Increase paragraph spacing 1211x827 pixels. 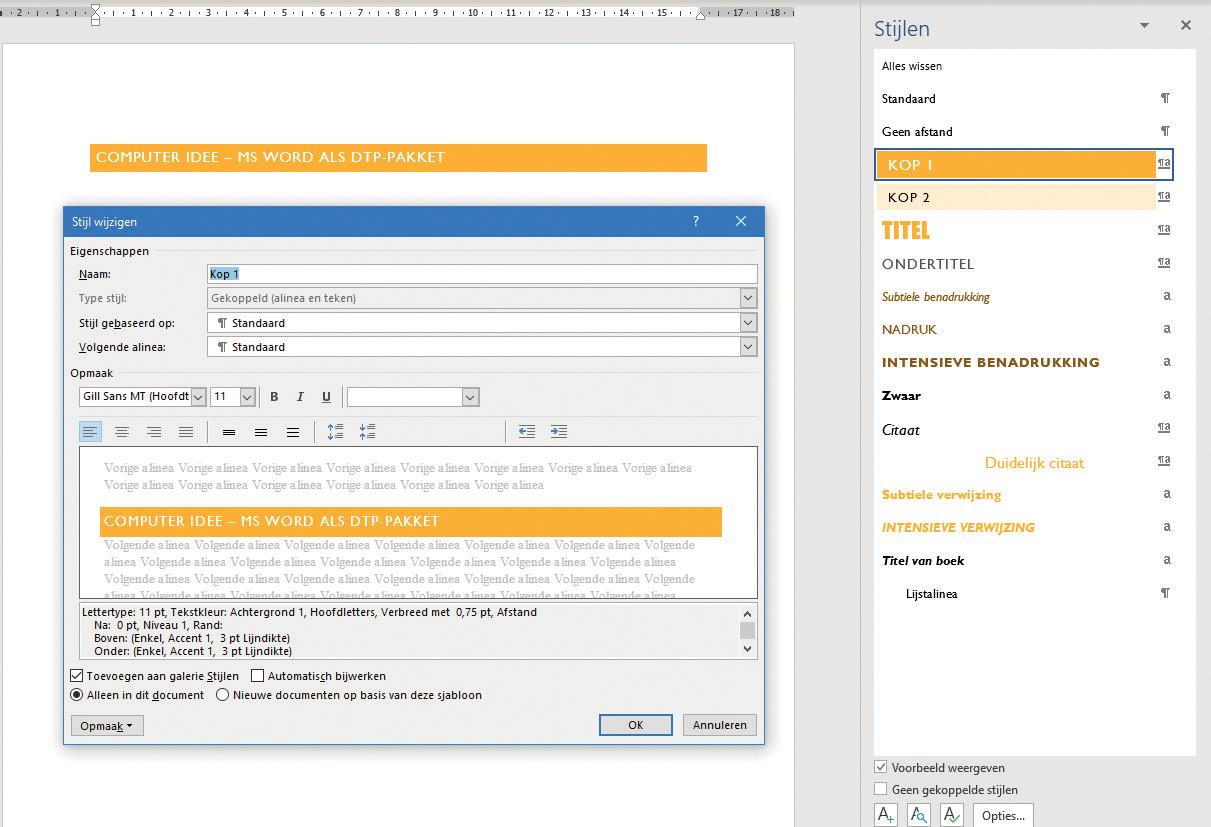[x=335, y=432]
